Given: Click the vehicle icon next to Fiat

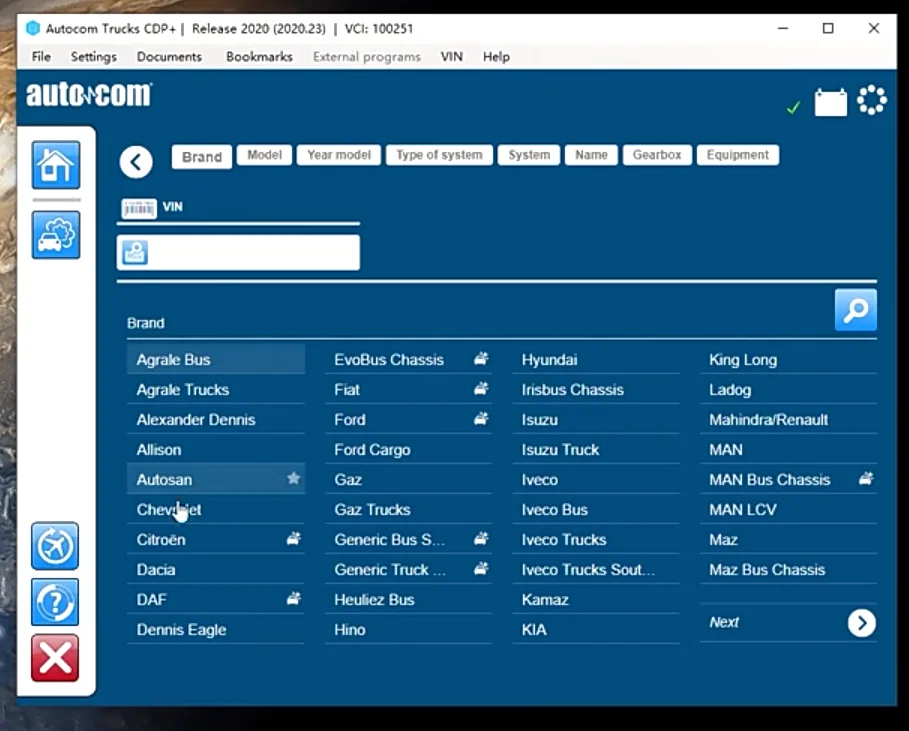Looking at the screenshot, I should click(481, 389).
